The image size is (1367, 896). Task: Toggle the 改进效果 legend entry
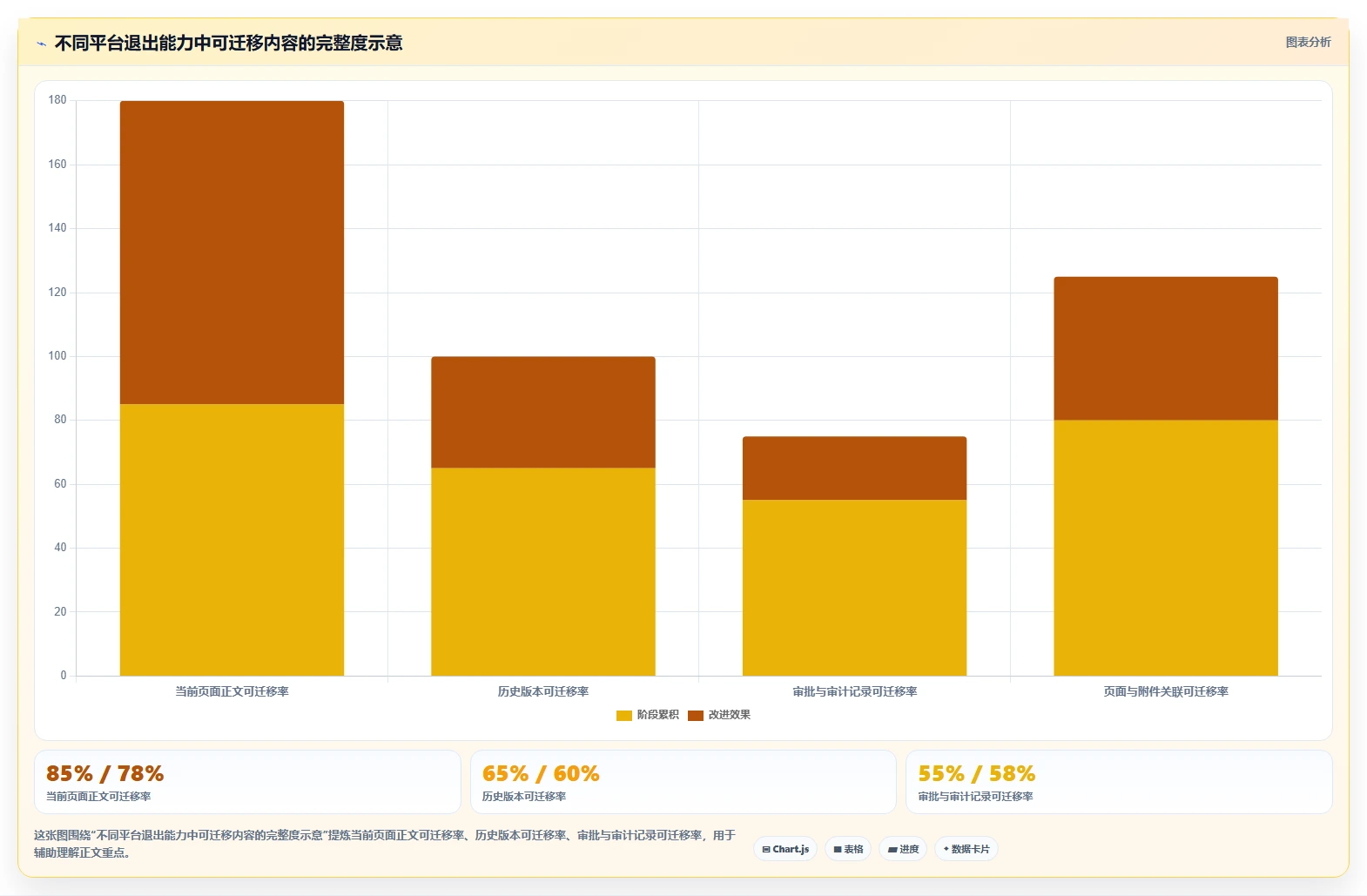(x=719, y=715)
